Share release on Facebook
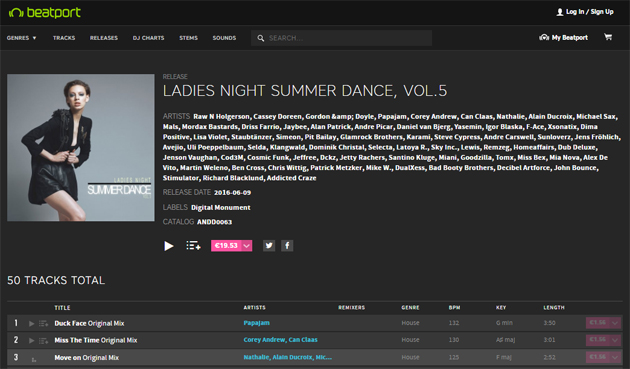The image size is (630, 369). click(287, 246)
